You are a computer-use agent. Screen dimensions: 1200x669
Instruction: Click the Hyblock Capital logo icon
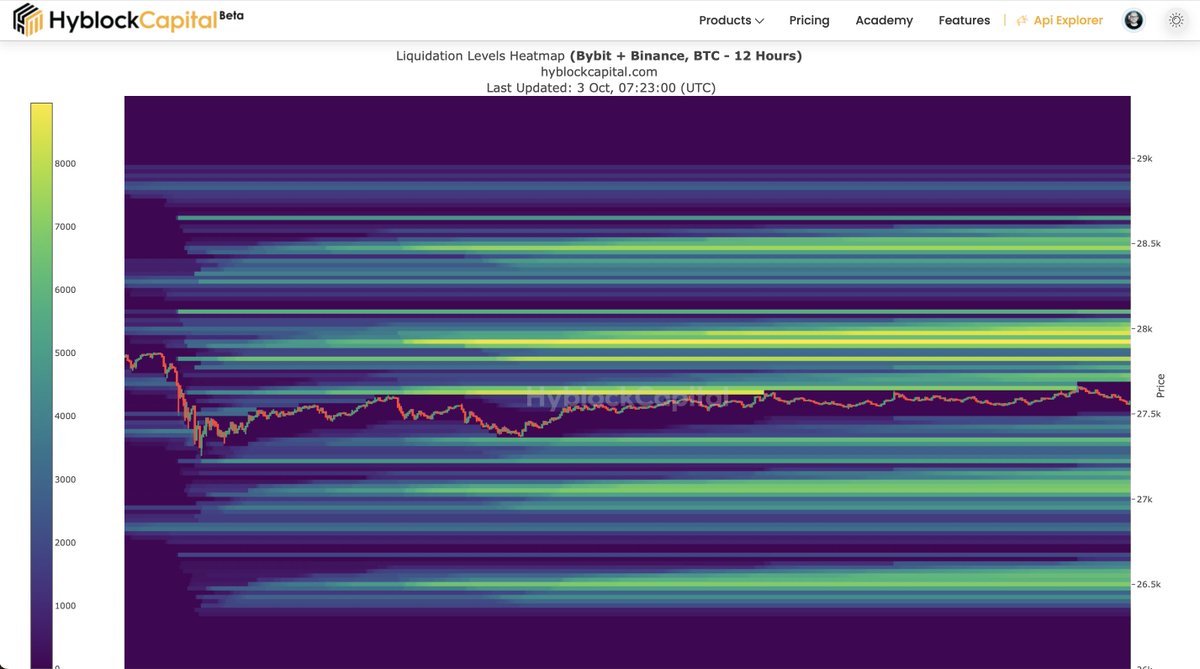27,19
